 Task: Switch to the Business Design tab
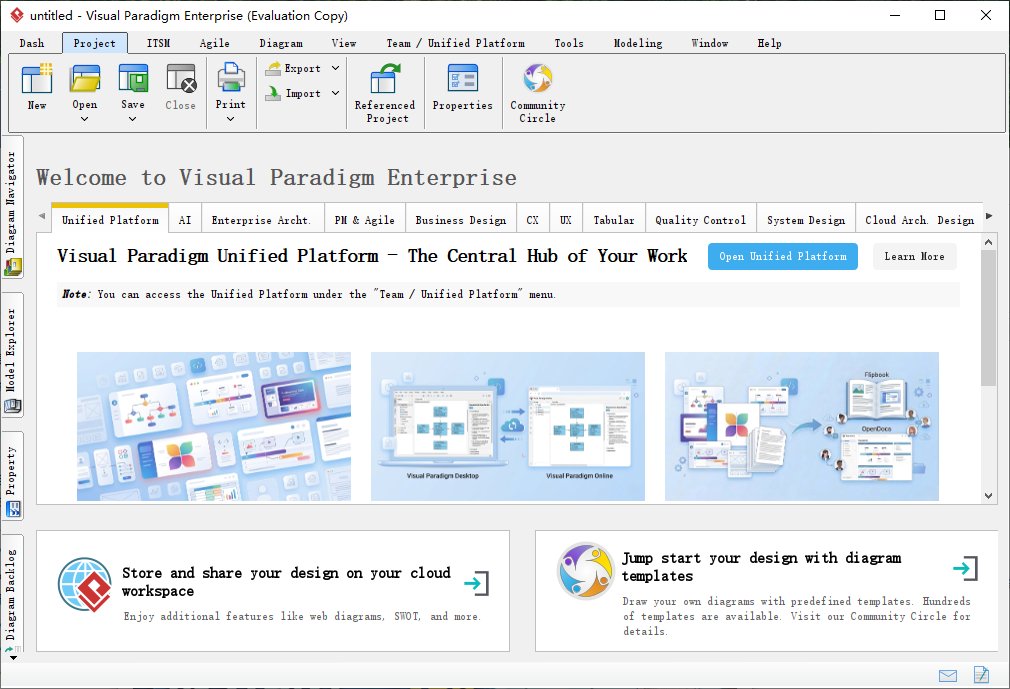(461, 220)
